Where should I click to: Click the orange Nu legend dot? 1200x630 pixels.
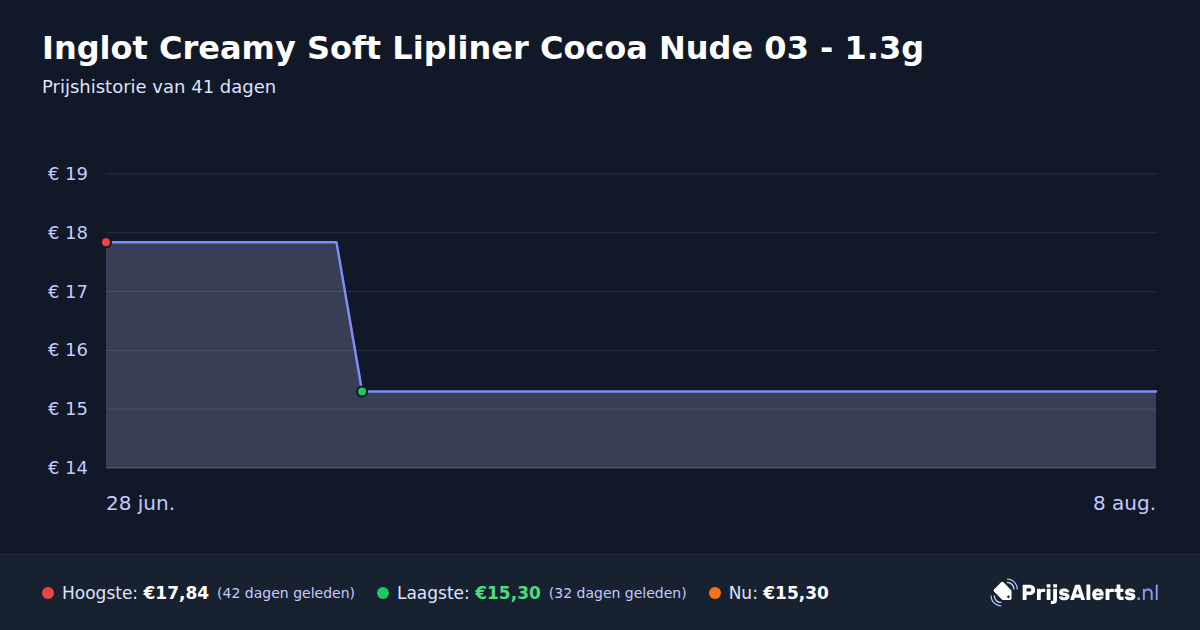tap(715, 593)
